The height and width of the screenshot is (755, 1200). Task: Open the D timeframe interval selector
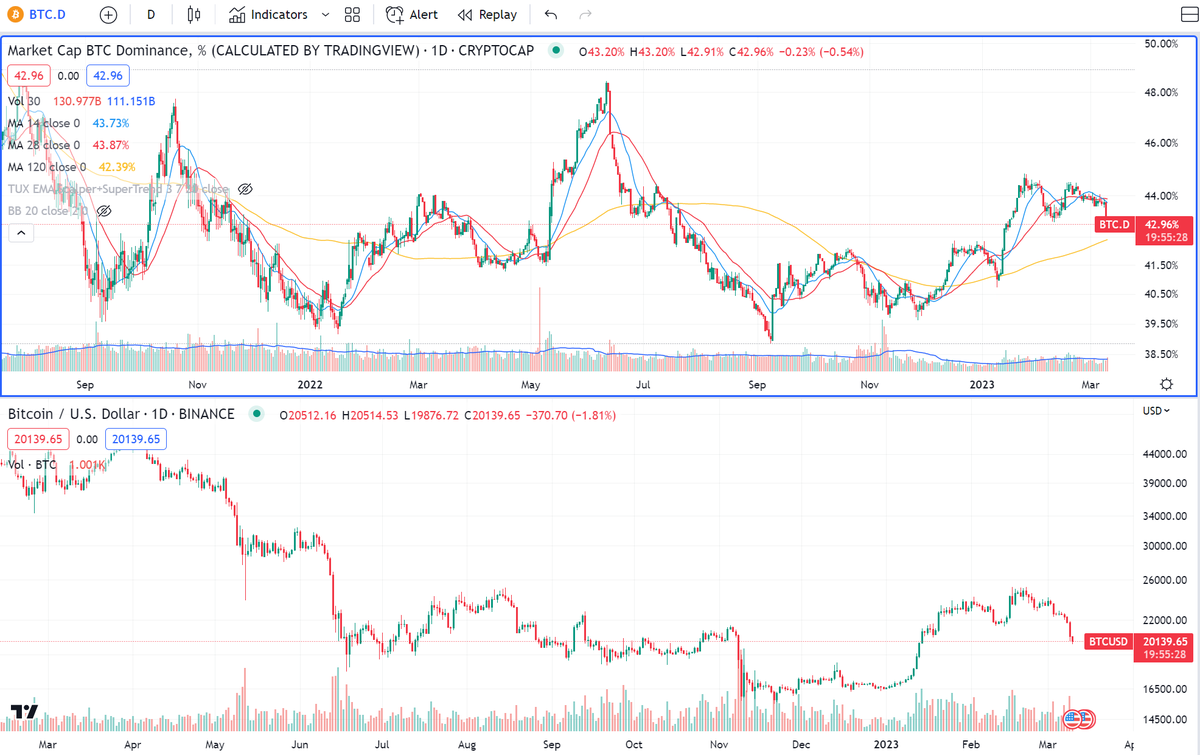151,15
